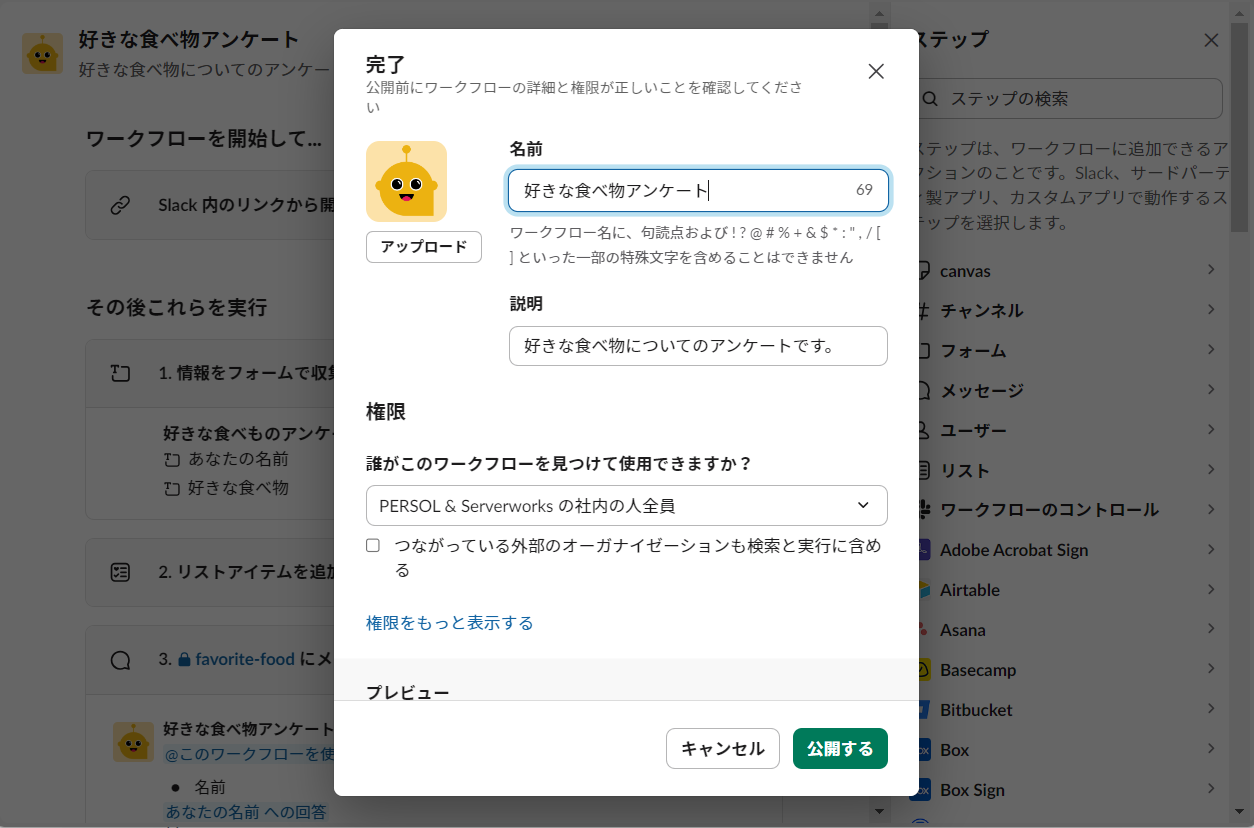Image resolution: width=1254 pixels, height=828 pixels.
Task: Click the workflow robot avatar in dialog
Action: click(x=406, y=181)
